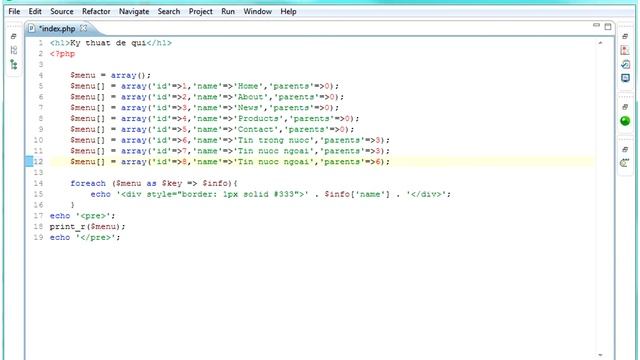Screen dimensions: 640x360
Task: Maximize the editor area
Action: [608, 27]
